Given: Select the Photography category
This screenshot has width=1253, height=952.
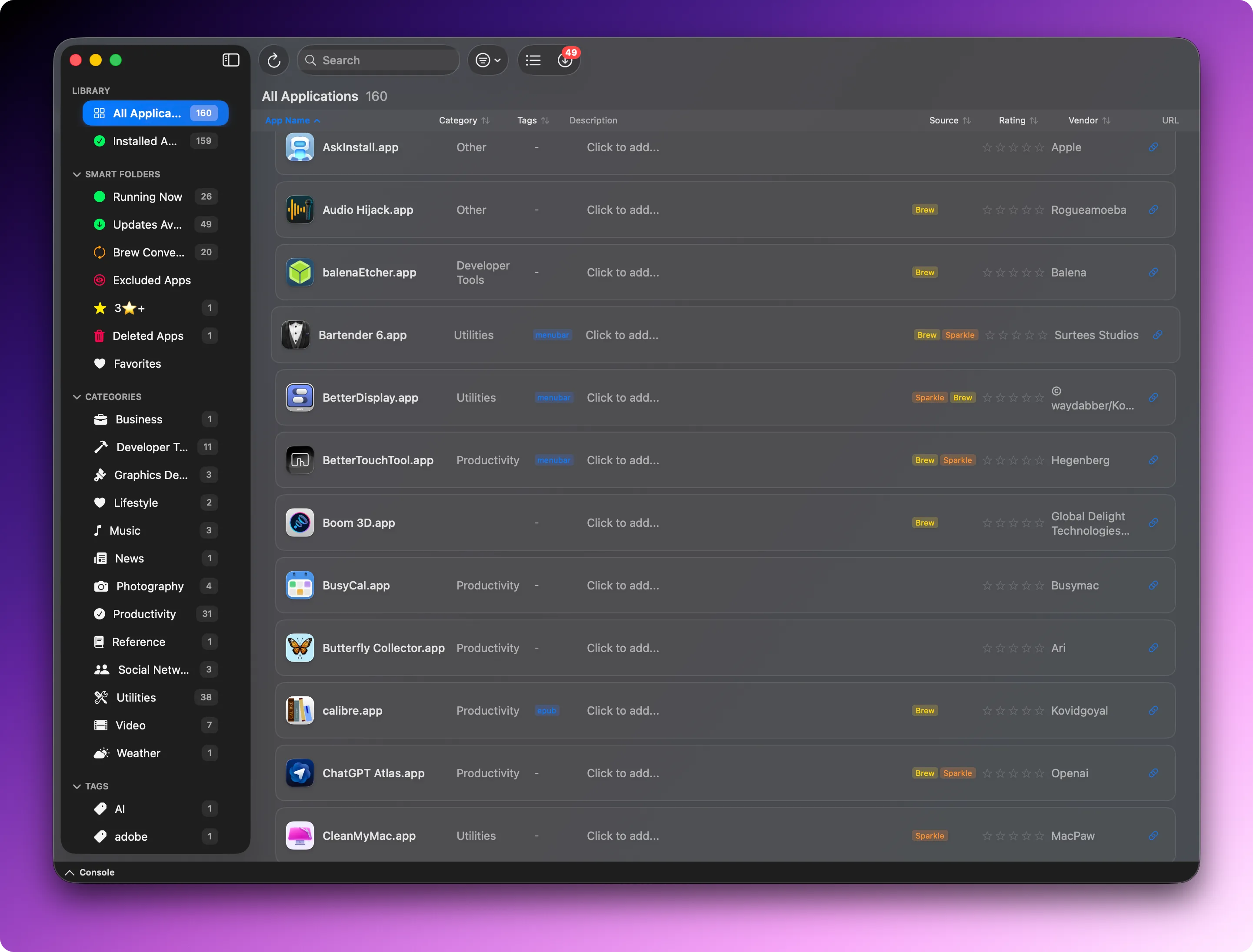Looking at the screenshot, I should pyautogui.click(x=155, y=586).
